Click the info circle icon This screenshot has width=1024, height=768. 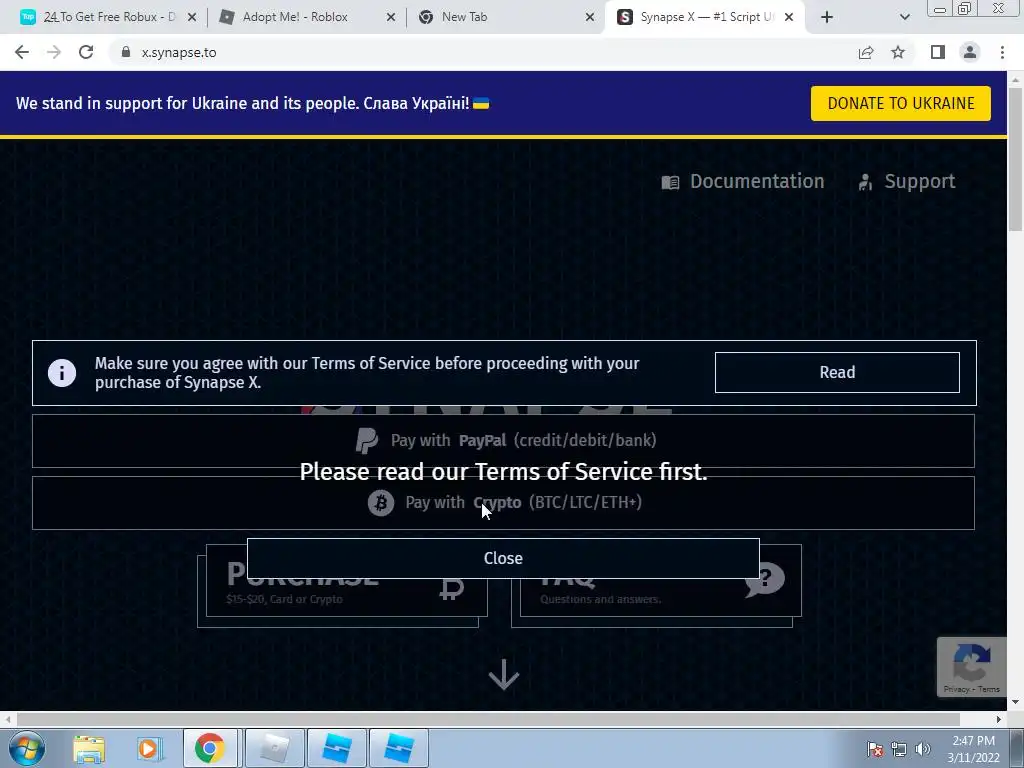62,373
